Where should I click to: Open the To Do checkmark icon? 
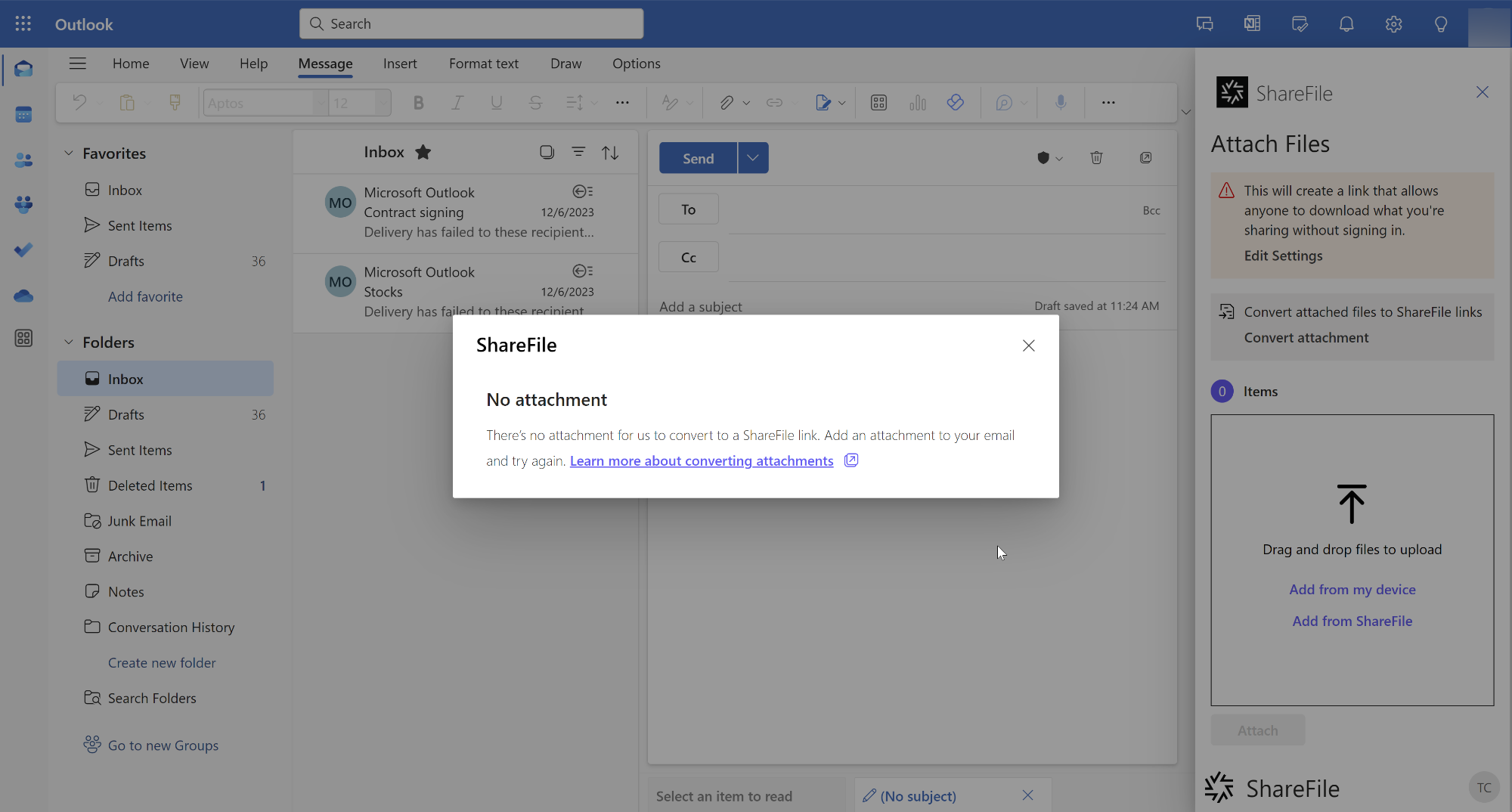pyautogui.click(x=23, y=249)
